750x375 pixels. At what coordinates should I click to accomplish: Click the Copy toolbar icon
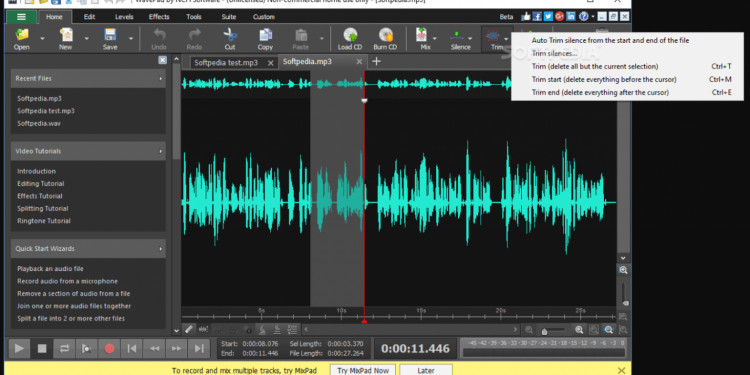tap(265, 35)
